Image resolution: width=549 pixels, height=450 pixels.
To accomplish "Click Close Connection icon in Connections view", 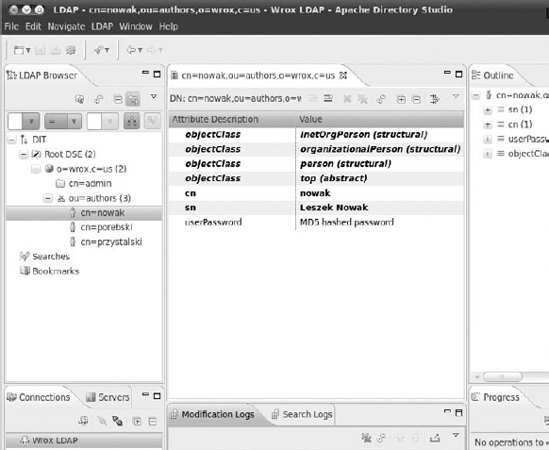I will [117, 421].
